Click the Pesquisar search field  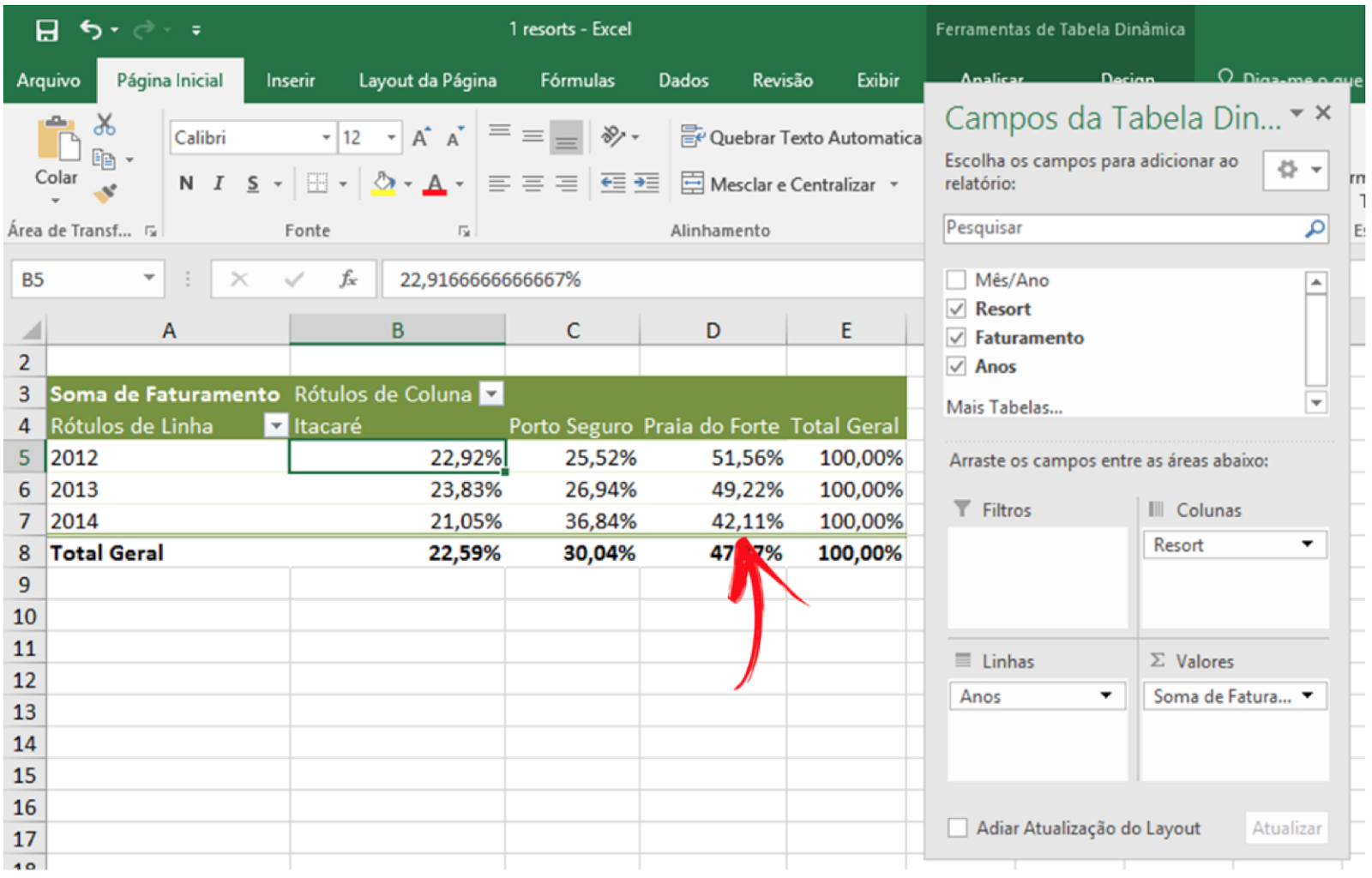click(1136, 229)
